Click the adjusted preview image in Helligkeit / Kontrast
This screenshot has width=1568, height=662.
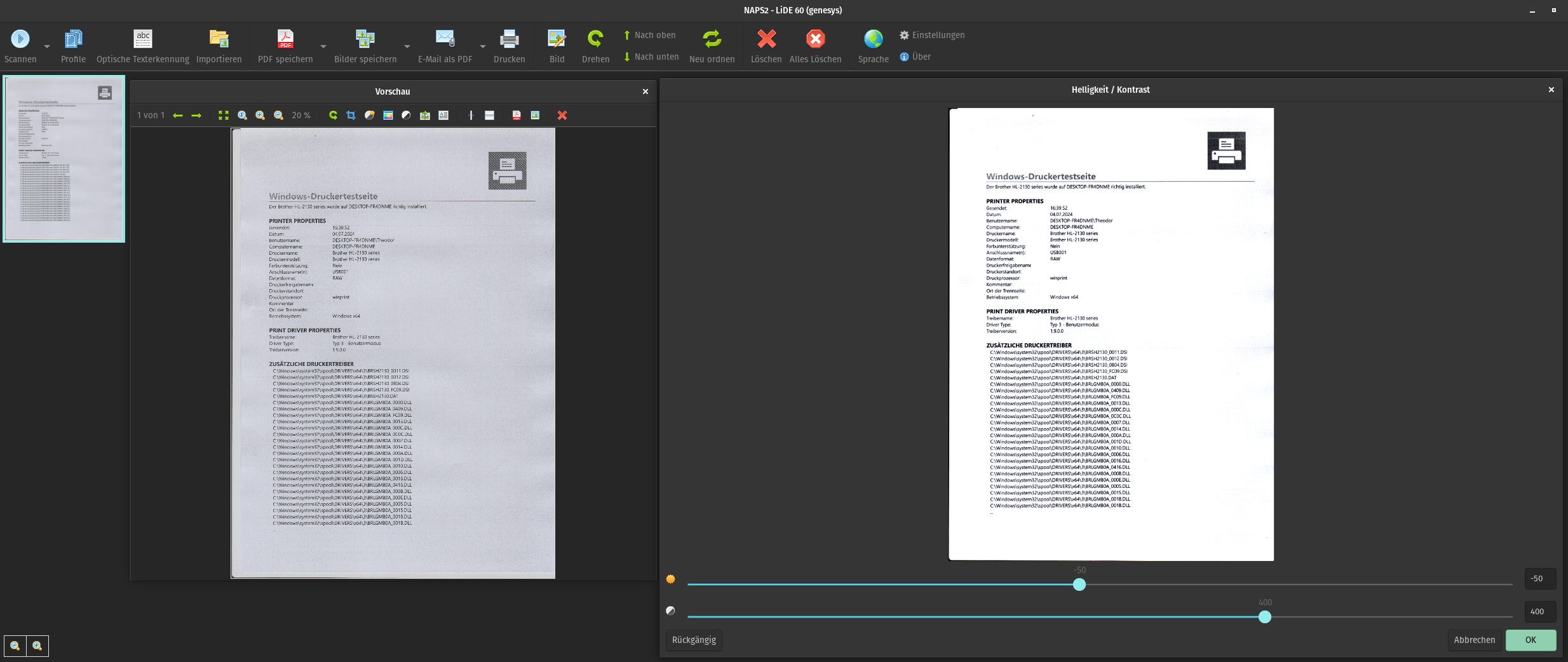[x=1111, y=334]
